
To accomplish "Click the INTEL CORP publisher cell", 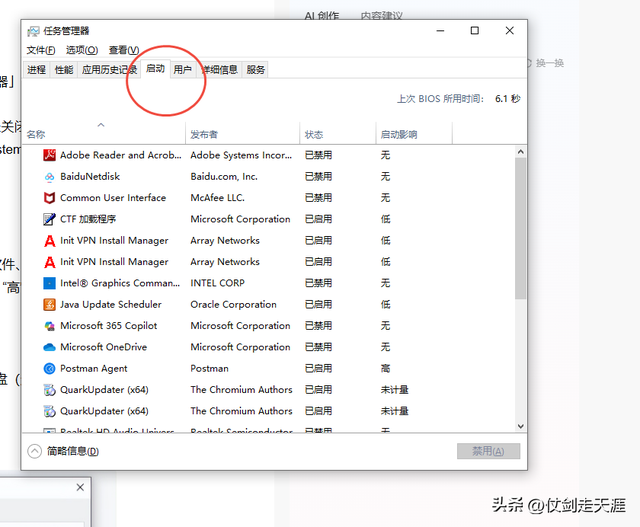I will (x=218, y=283).
